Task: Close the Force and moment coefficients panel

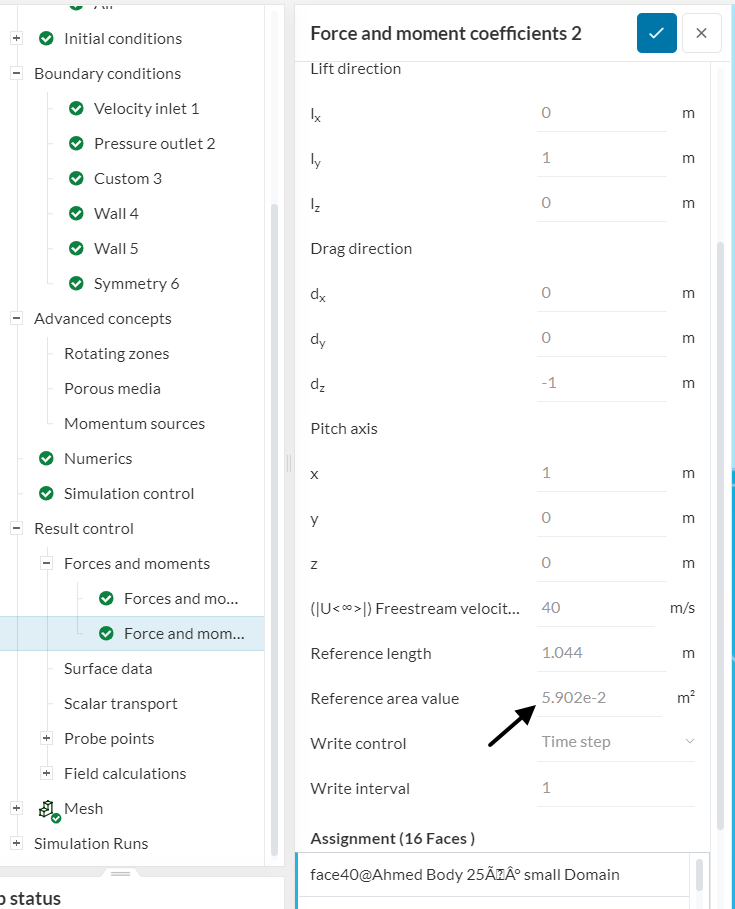Action: click(x=701, y=33)
